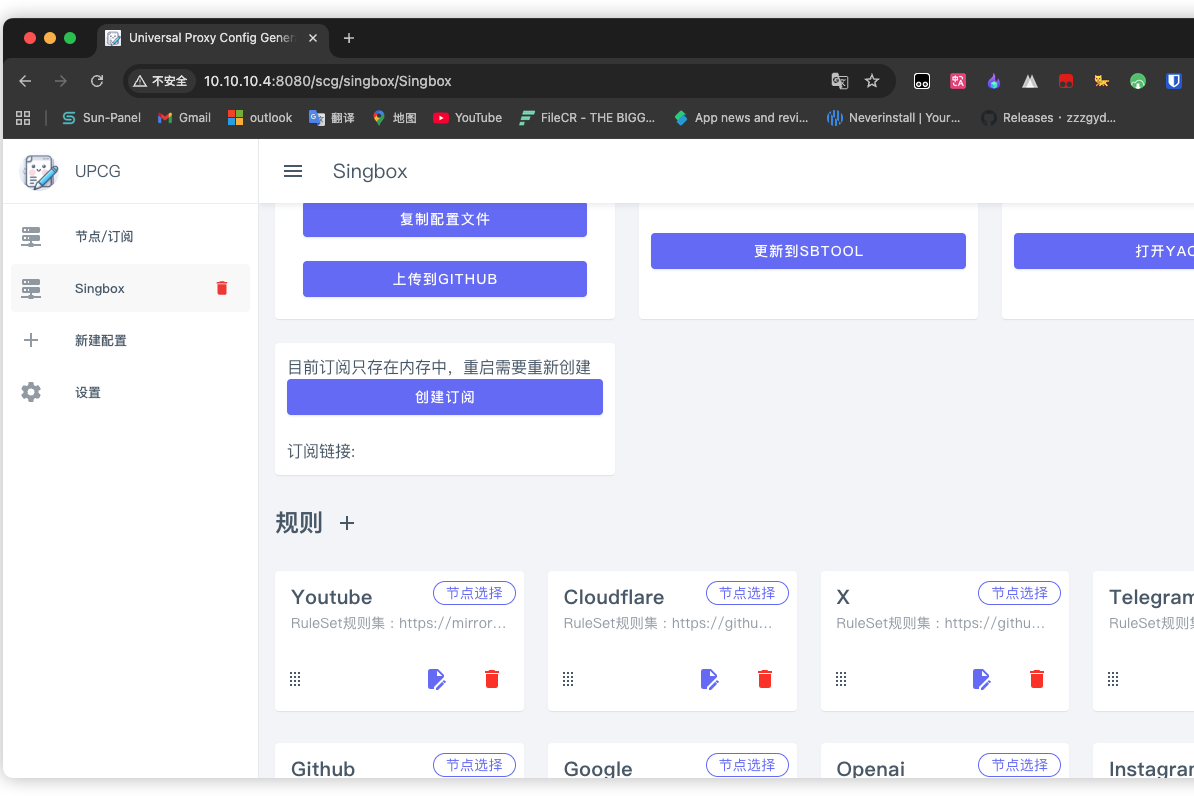Open the outlook bookmark
The image size is (1194, 796).
click(x=260, y=118)
